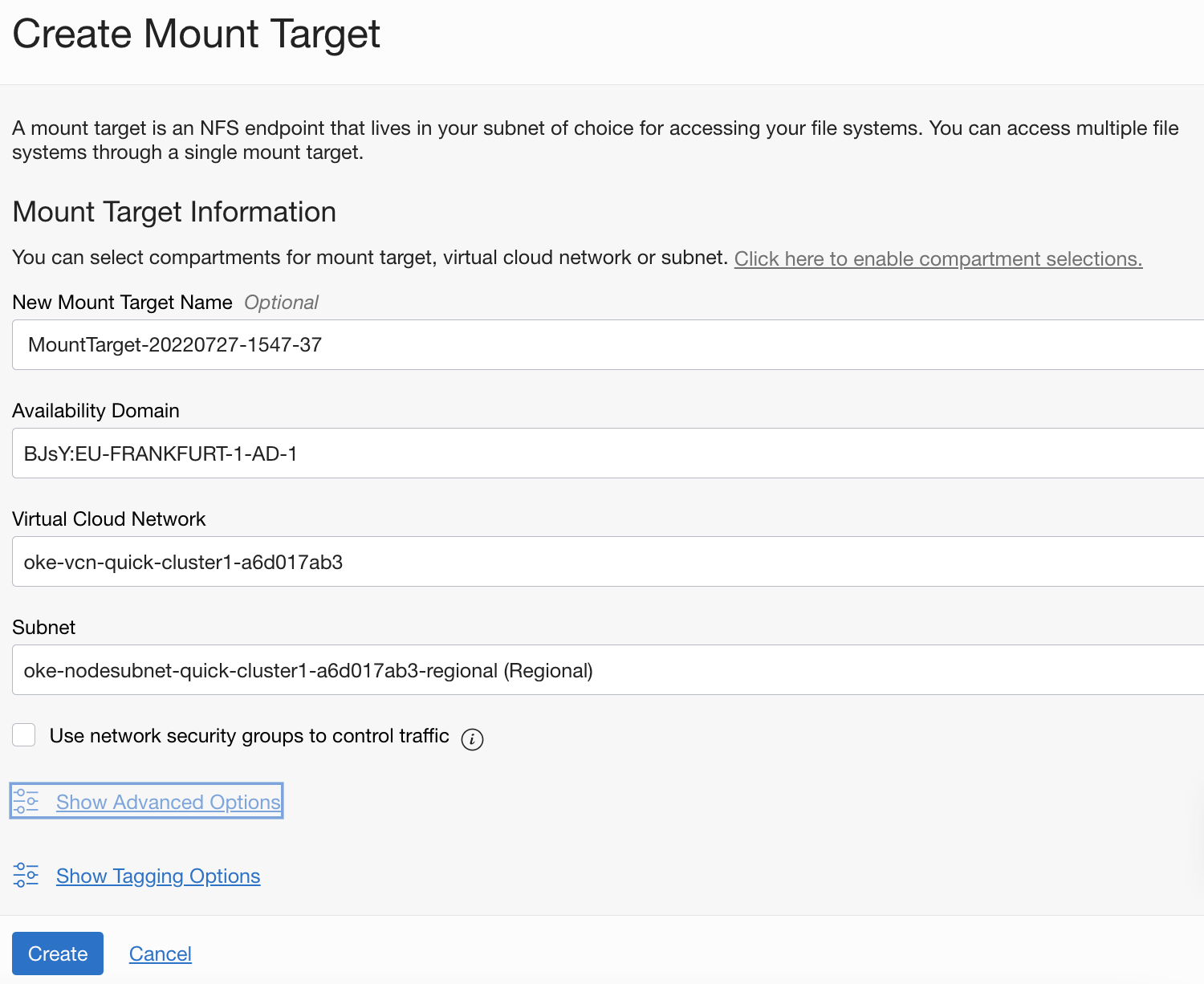Click the link to enable compartment selections
Image resolution: width=1204 pixels, height=984 pixels.
coord(938,258)
